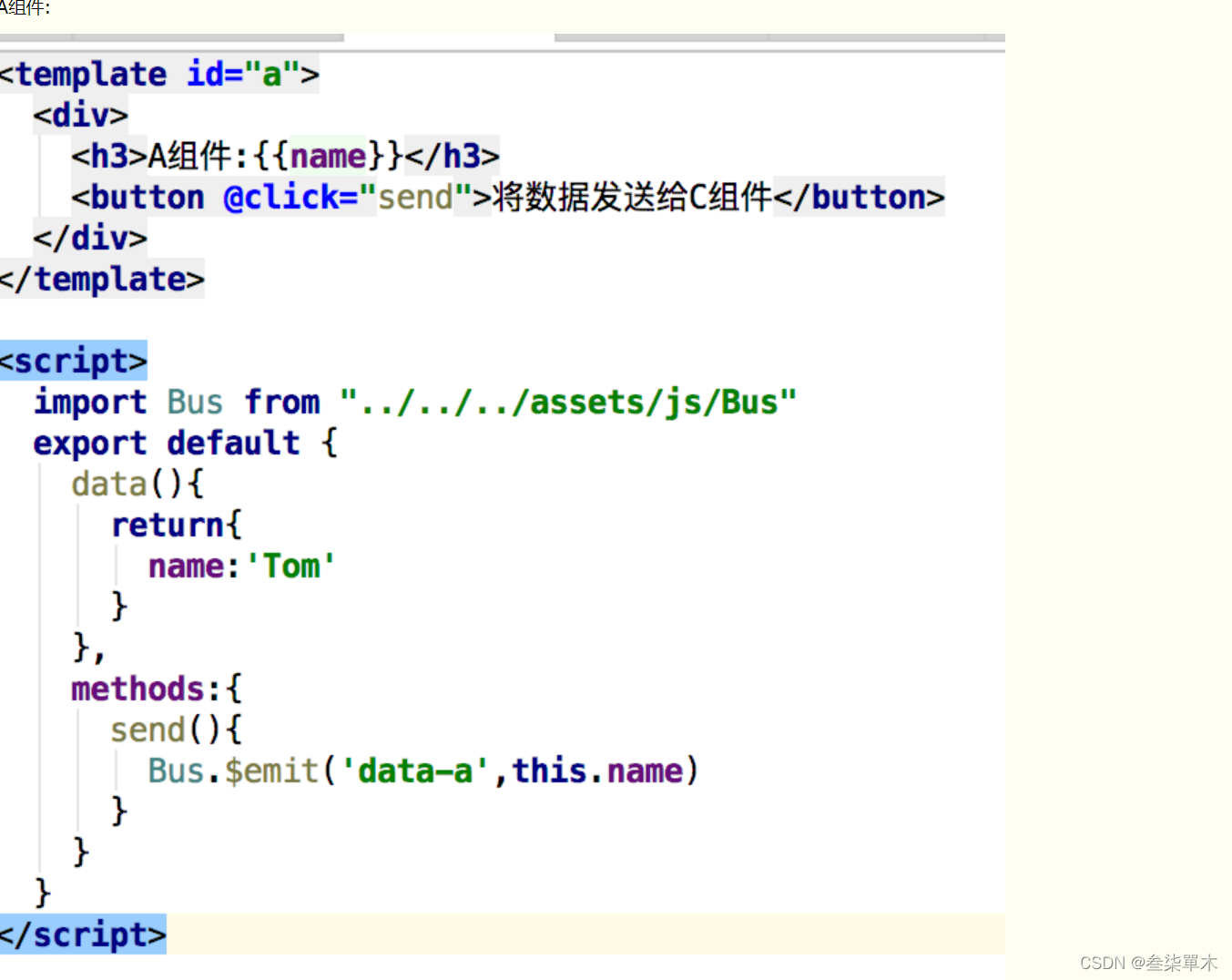Select the 'data-a' event name string
Image resolution: width=1232 pixels, height=980 pixels.
(x=415, y=771)
